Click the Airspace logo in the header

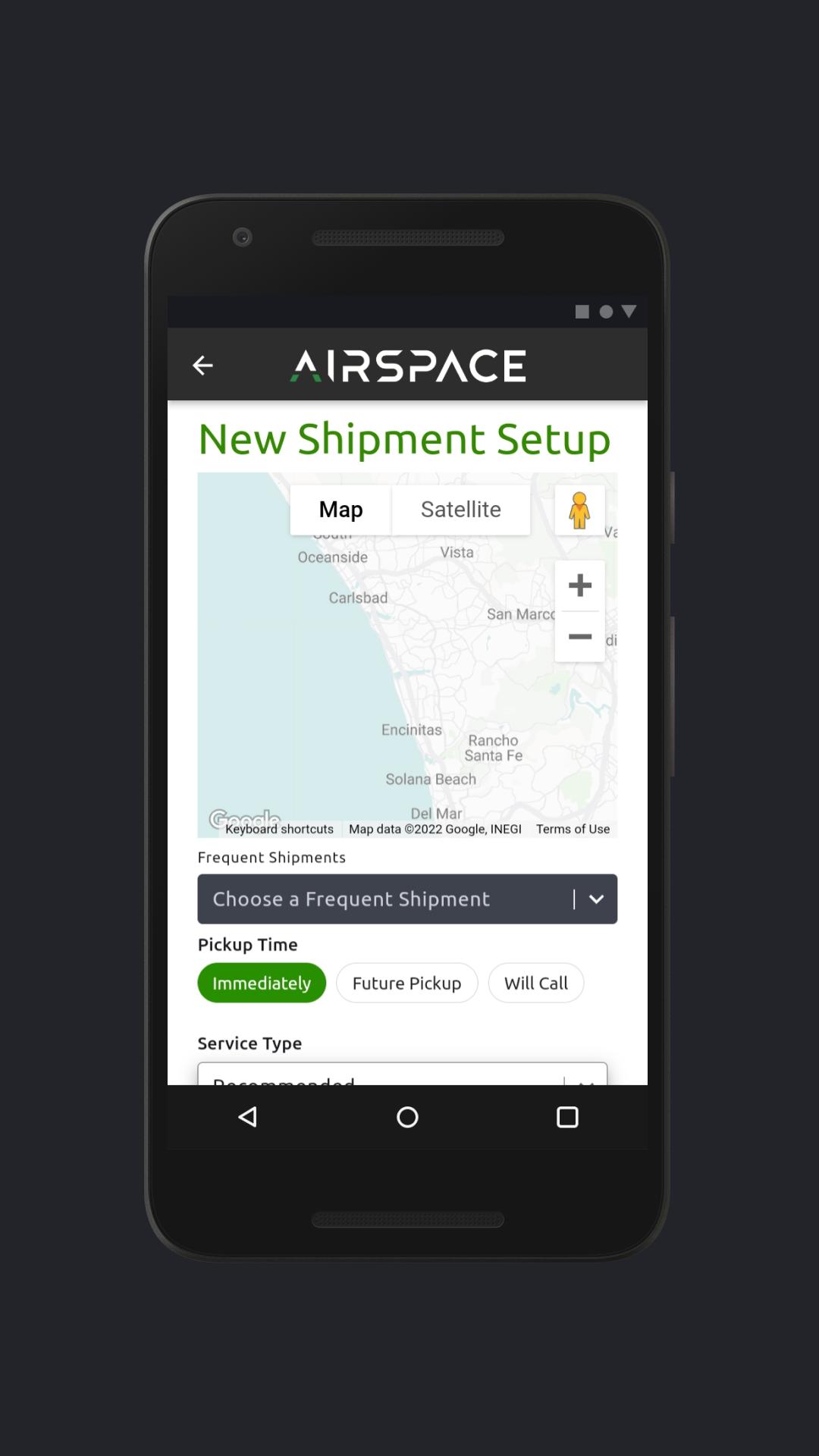pyautogui.click(x=408, y=366)
